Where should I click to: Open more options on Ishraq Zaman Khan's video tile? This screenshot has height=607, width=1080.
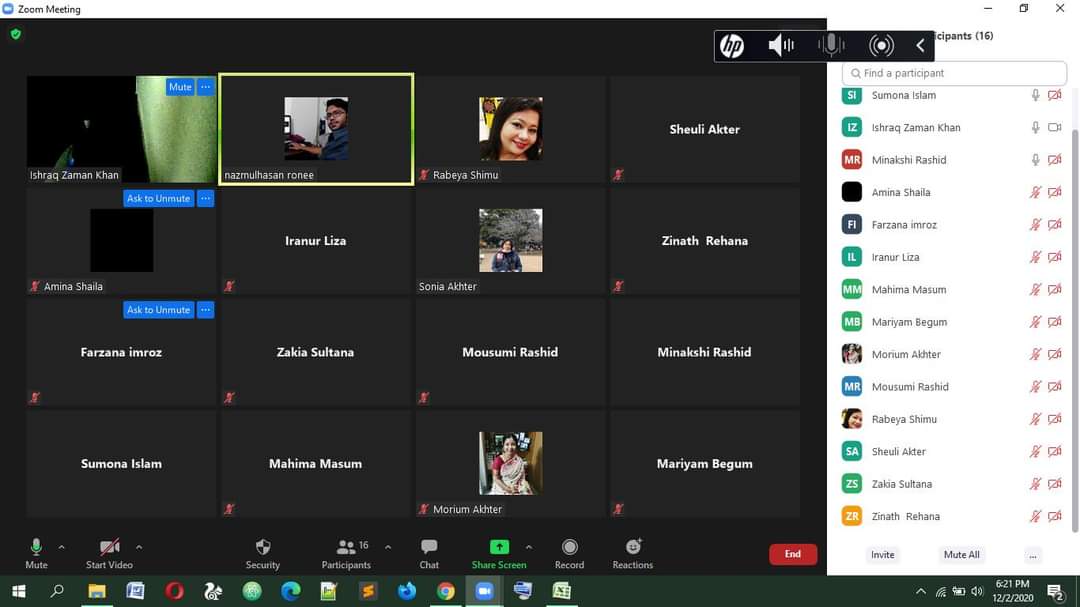click(205, 87)
